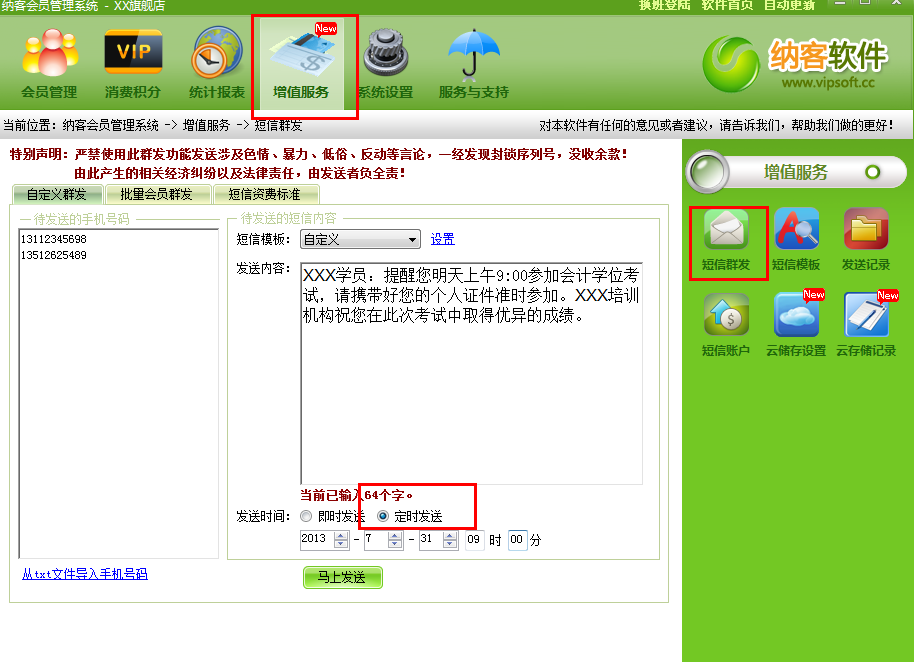This screenshot has width=914, height=662.
Task: Open the VIP 消费积分 module
Action: (x=133, y=62)
